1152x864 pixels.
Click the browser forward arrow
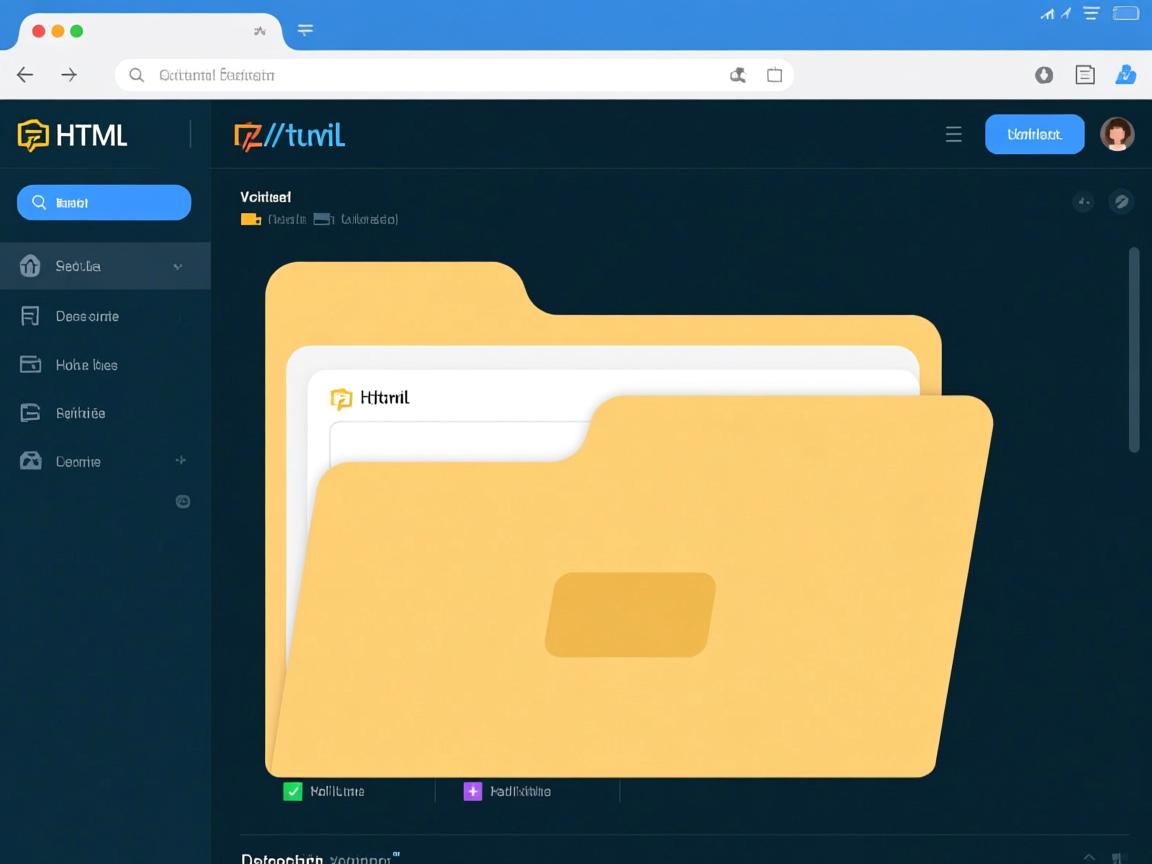[69, 75]
